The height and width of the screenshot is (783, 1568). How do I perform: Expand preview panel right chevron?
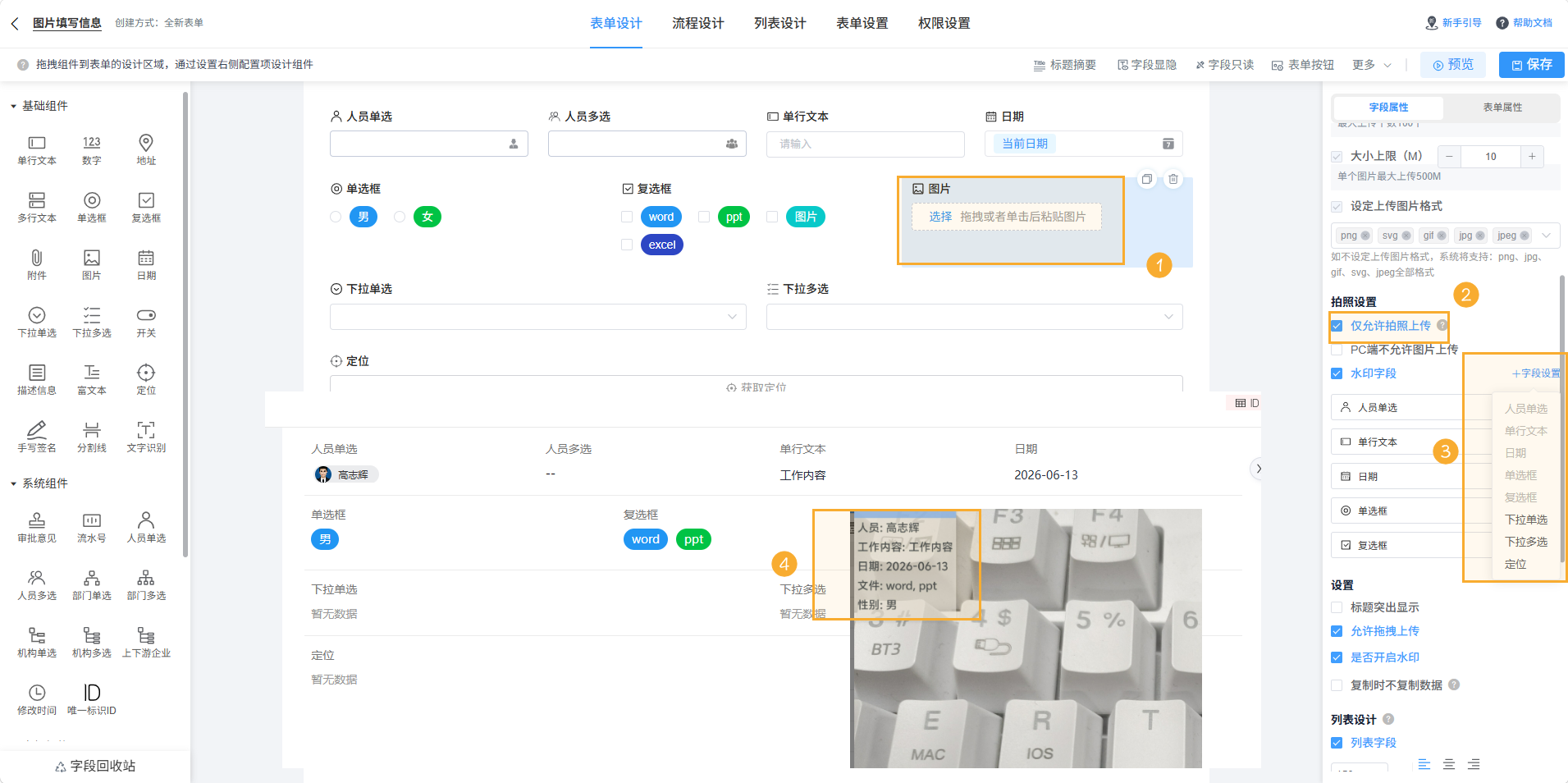[x=1259, y=469]
